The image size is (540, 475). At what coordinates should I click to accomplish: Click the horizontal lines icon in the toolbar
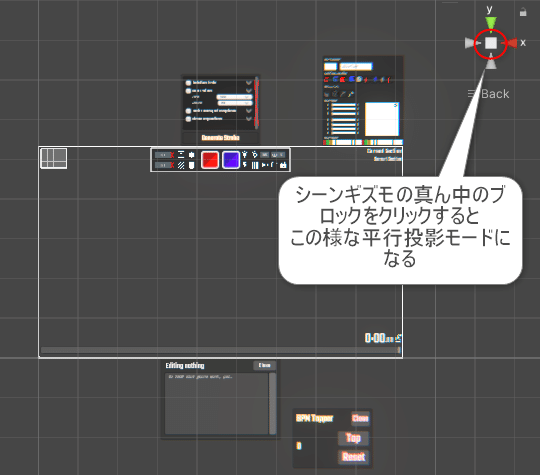click(181, 155)
